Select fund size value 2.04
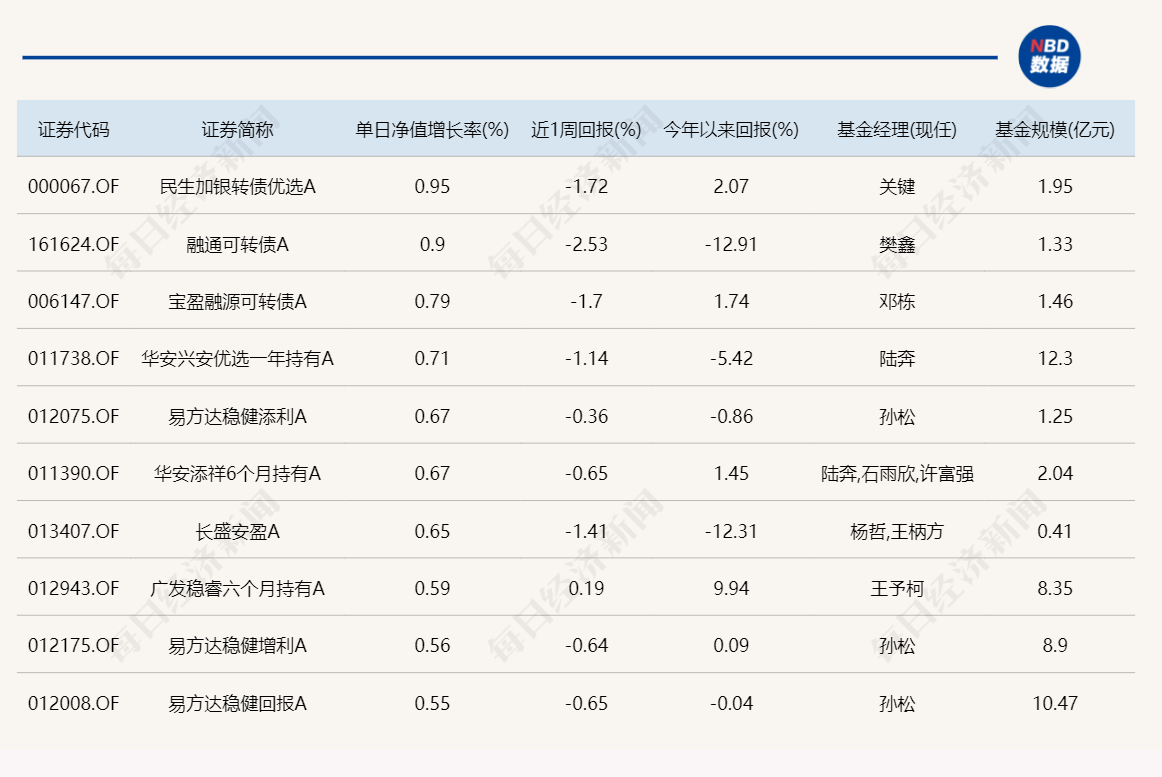1162x777 pixels. pos(1055,473)
